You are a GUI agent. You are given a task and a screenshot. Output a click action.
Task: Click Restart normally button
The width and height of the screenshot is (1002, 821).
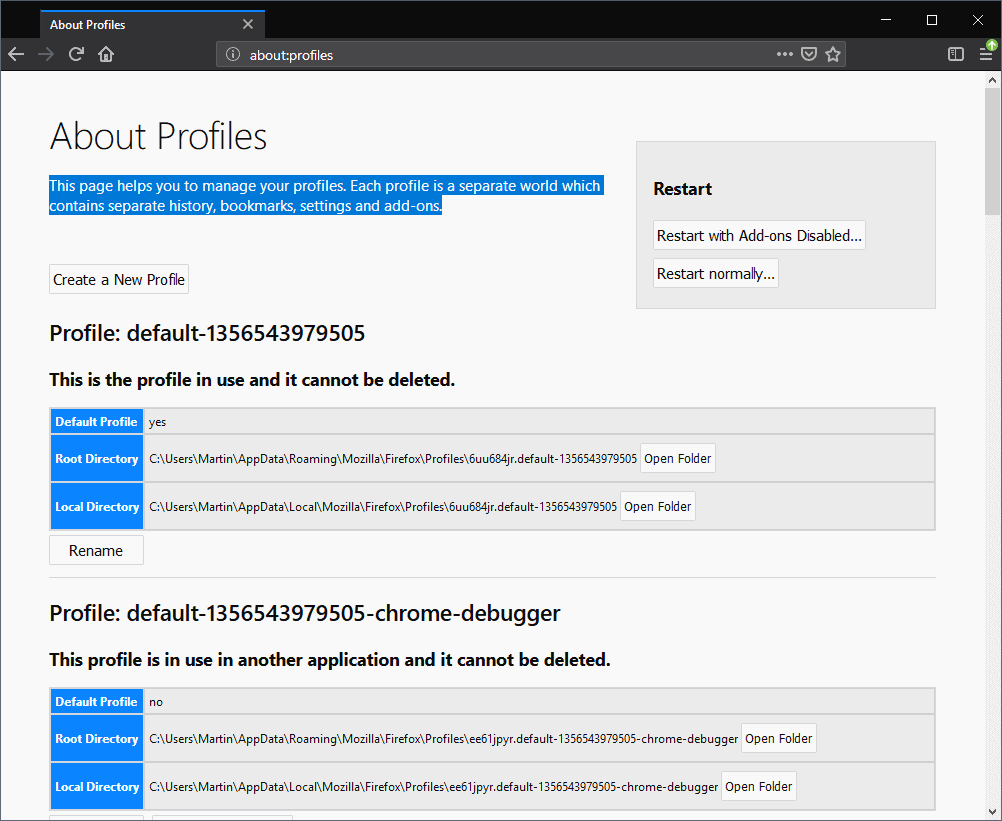pyautogui.click(x=715, y=274)
